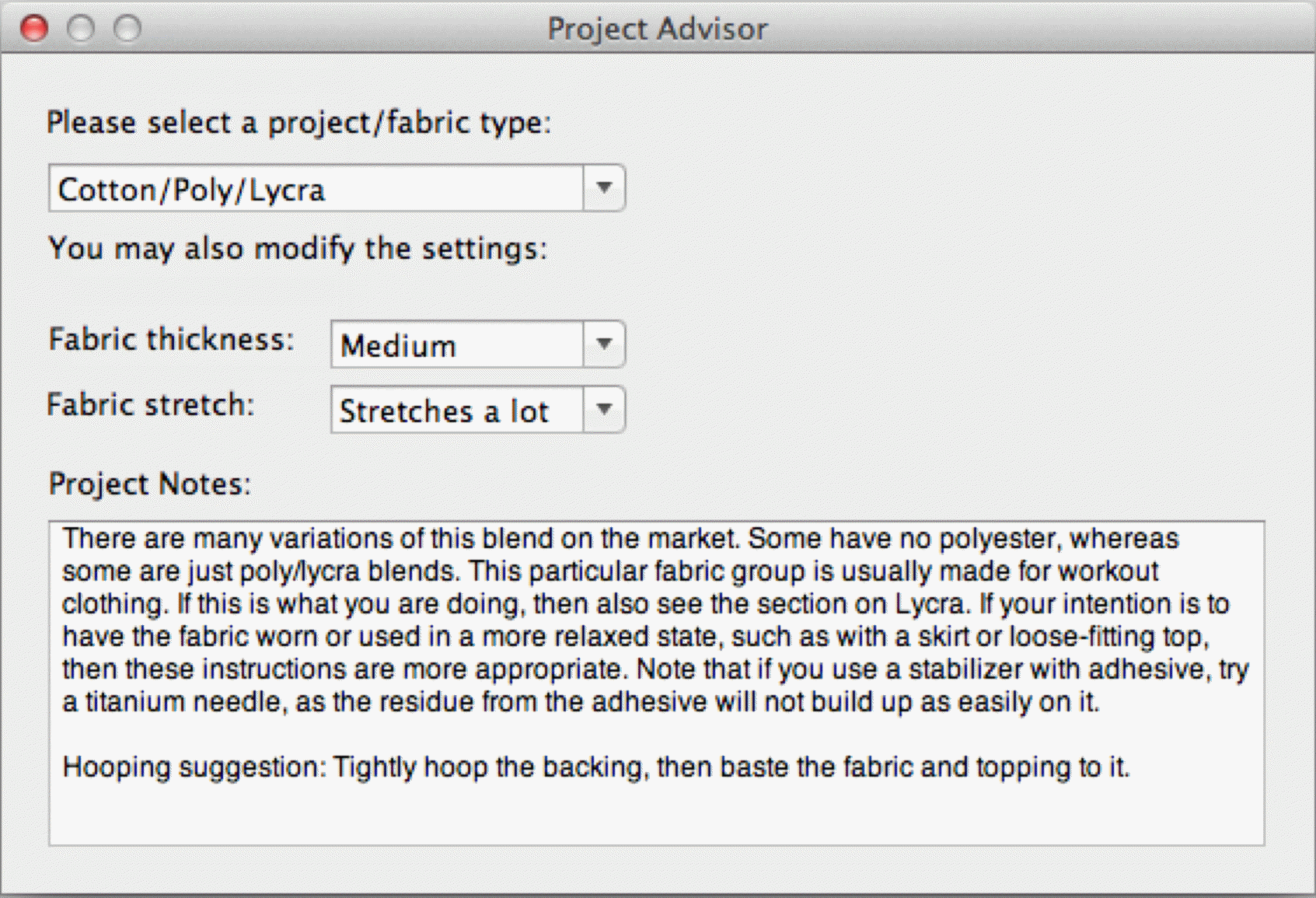Expand the Fabric stretch dropdown arrow
Viewport: 1316px width, 898px height.
604,410
